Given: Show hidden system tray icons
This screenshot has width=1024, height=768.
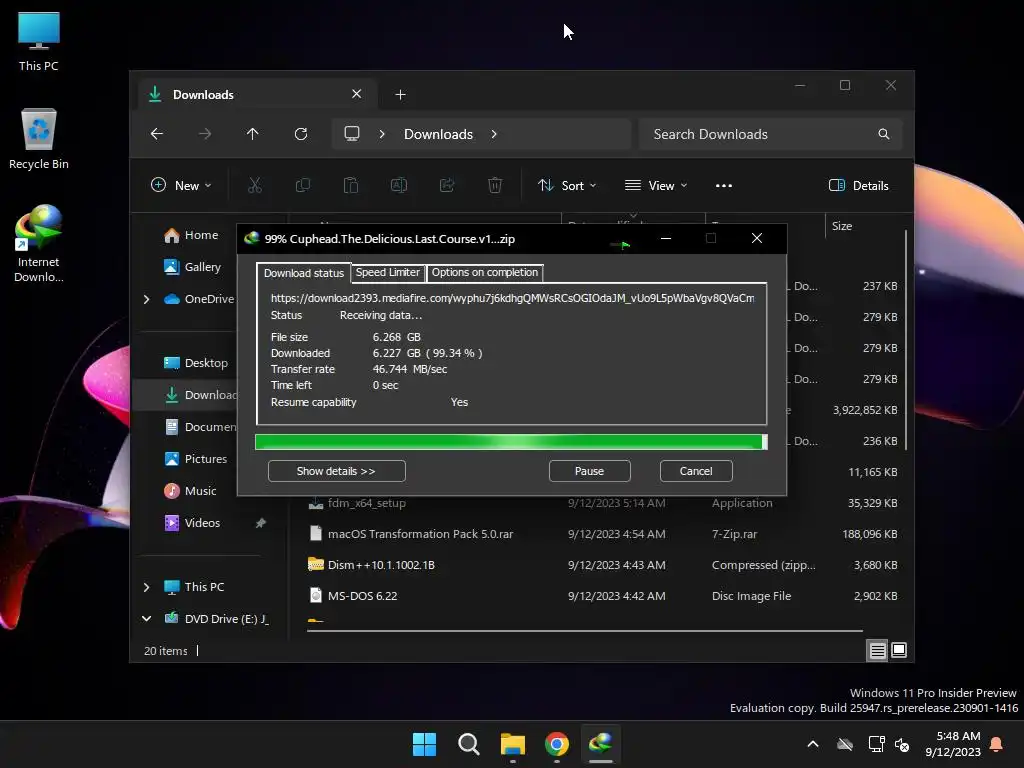Looking at the screenshot, I should [x=813, y=744].
